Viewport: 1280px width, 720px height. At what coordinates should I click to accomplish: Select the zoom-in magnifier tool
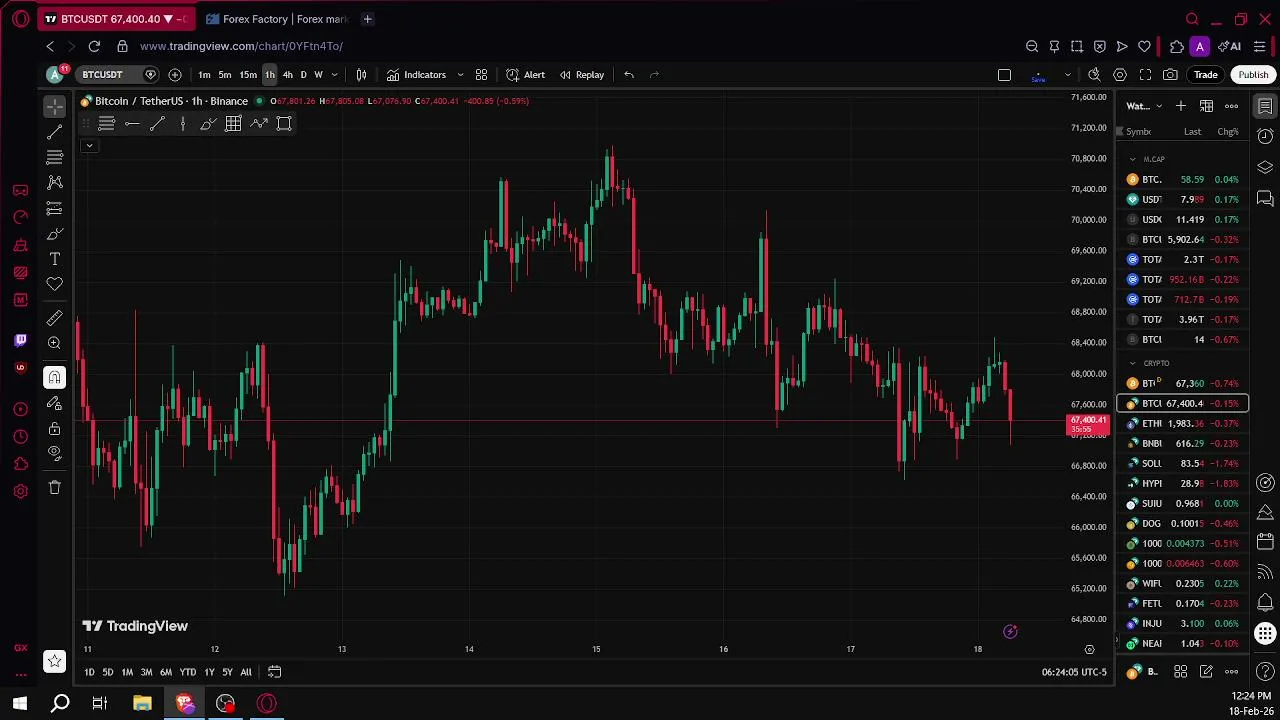click(x=55, y=343)
